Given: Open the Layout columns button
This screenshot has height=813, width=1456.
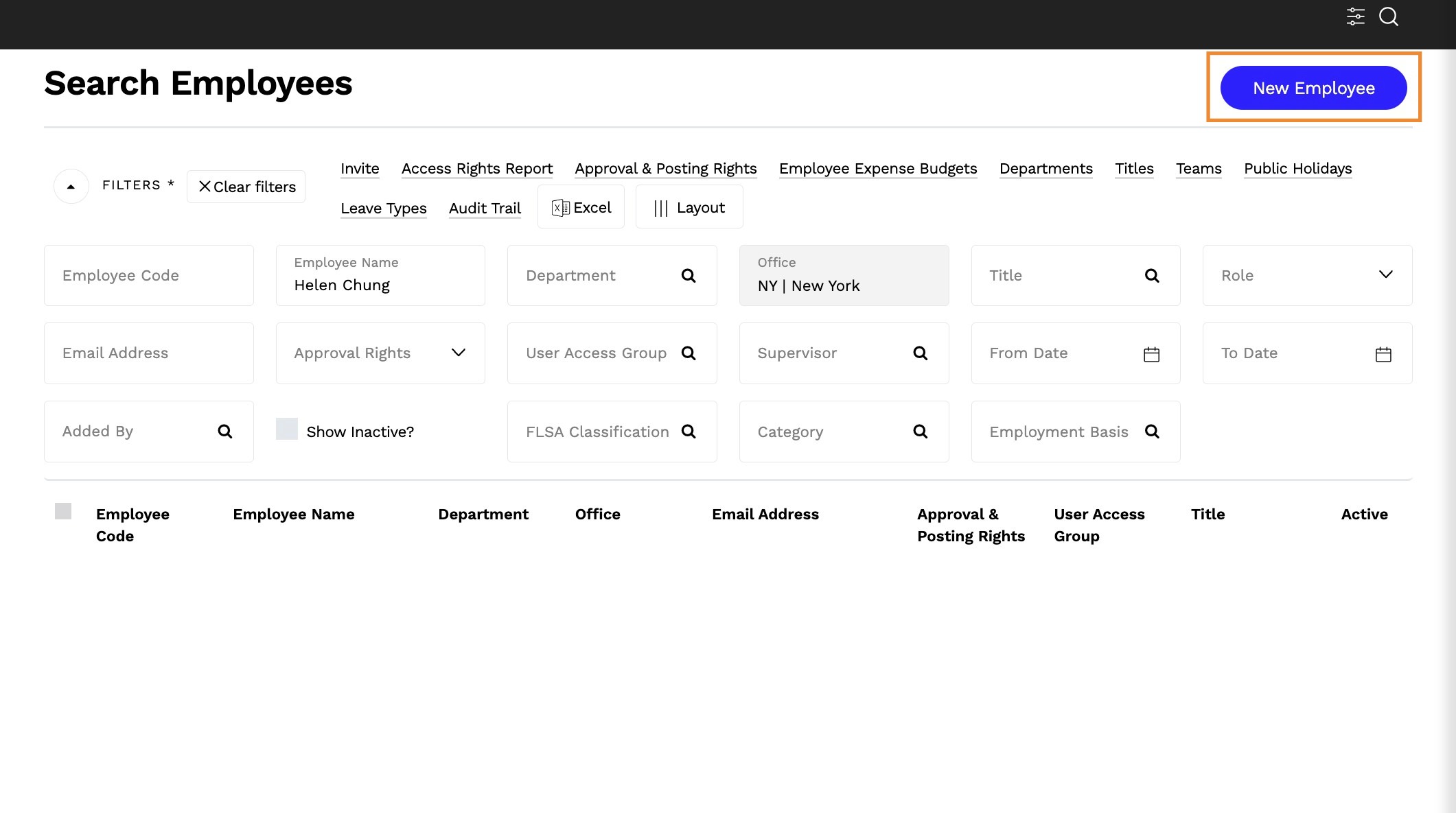Looking at the screenshot, I should (x=689, y=207).
